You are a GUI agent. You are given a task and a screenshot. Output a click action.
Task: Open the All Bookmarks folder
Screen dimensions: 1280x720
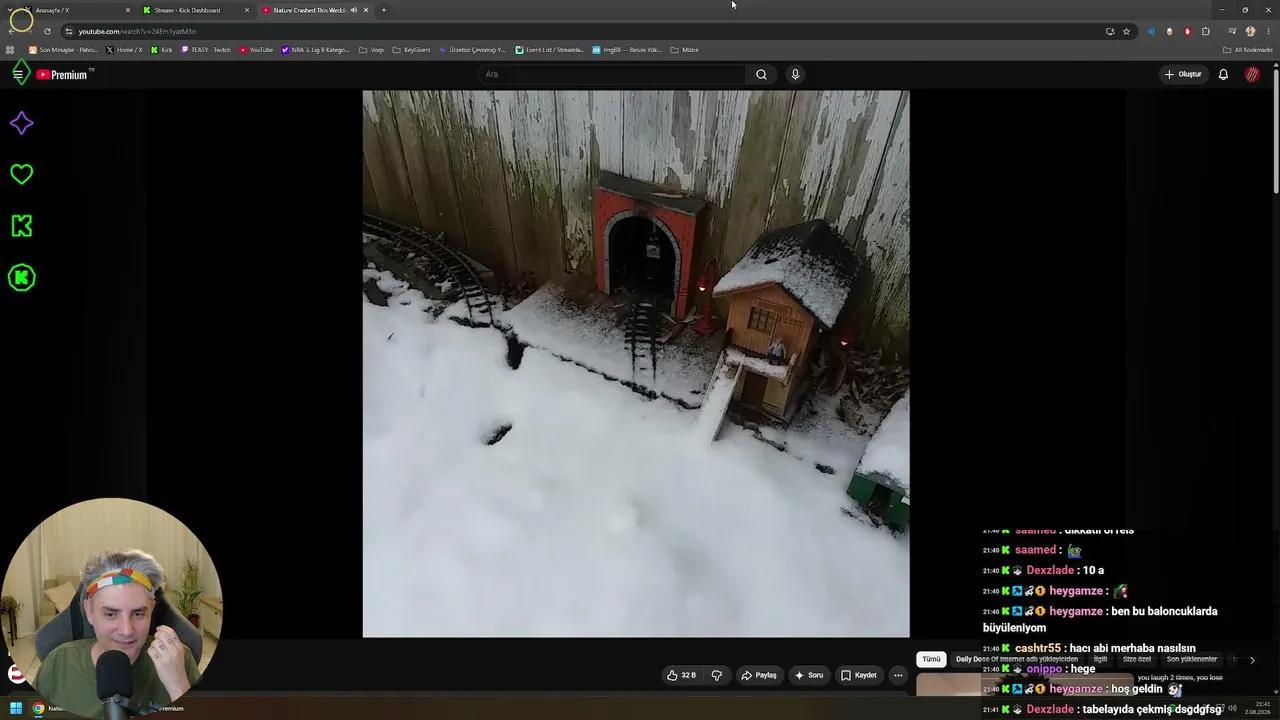pyautogui.click(x=1248, y=50)
